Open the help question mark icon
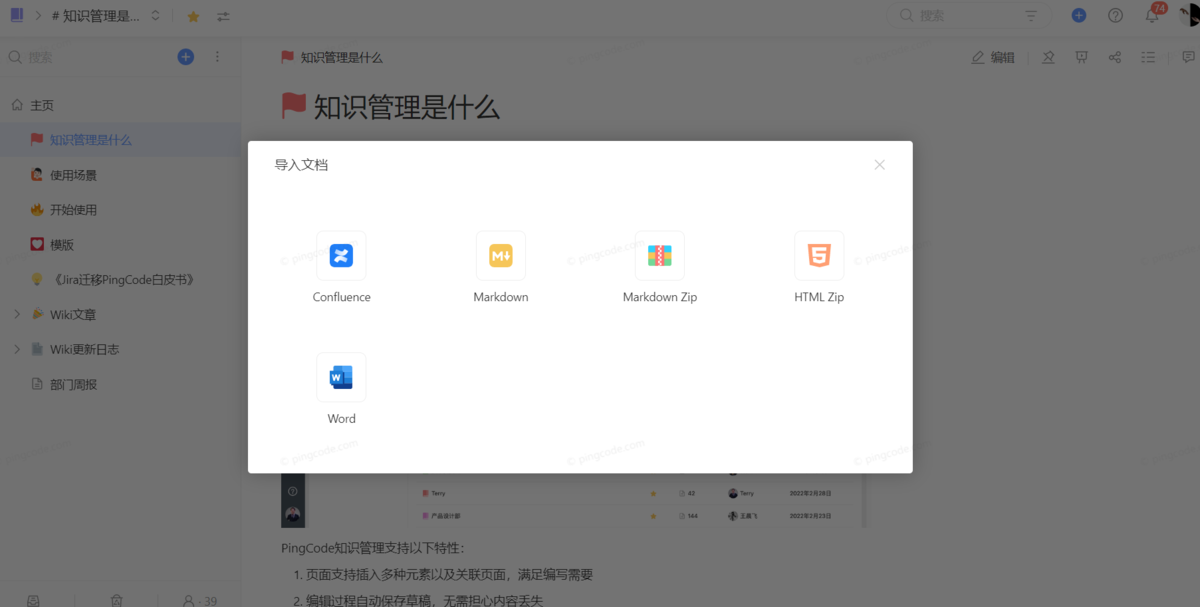 click(1116, 15)
